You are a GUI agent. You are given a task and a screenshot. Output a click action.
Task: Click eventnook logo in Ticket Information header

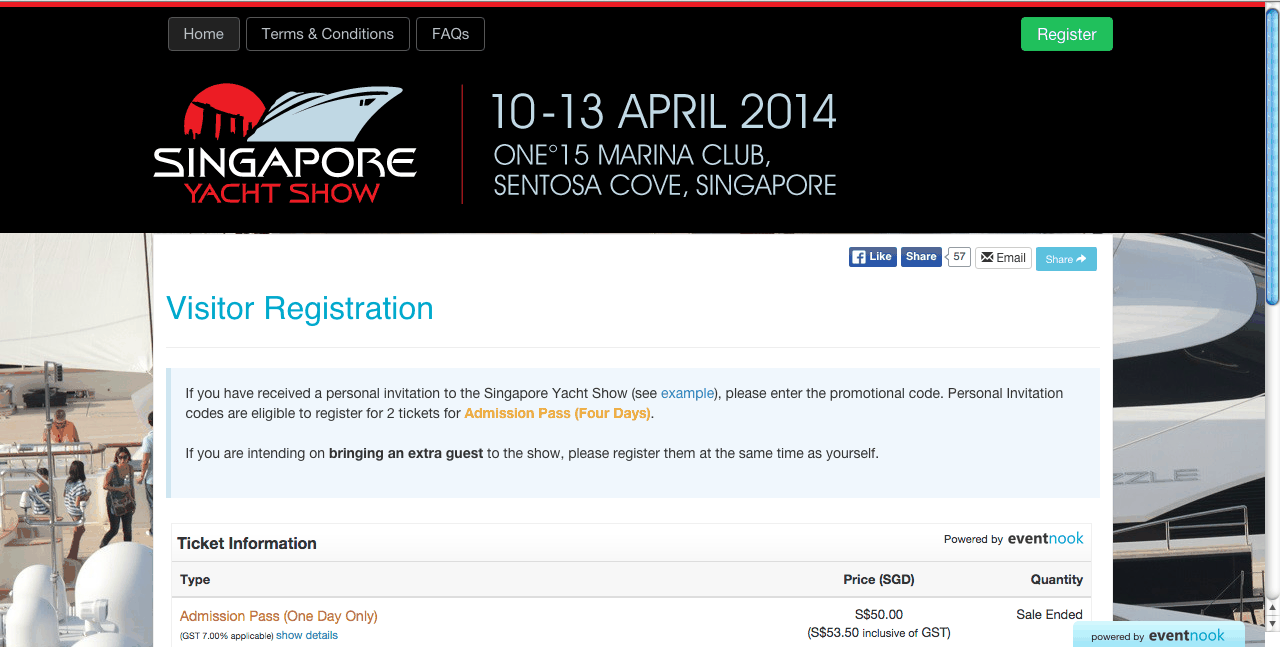[1045, 538]
